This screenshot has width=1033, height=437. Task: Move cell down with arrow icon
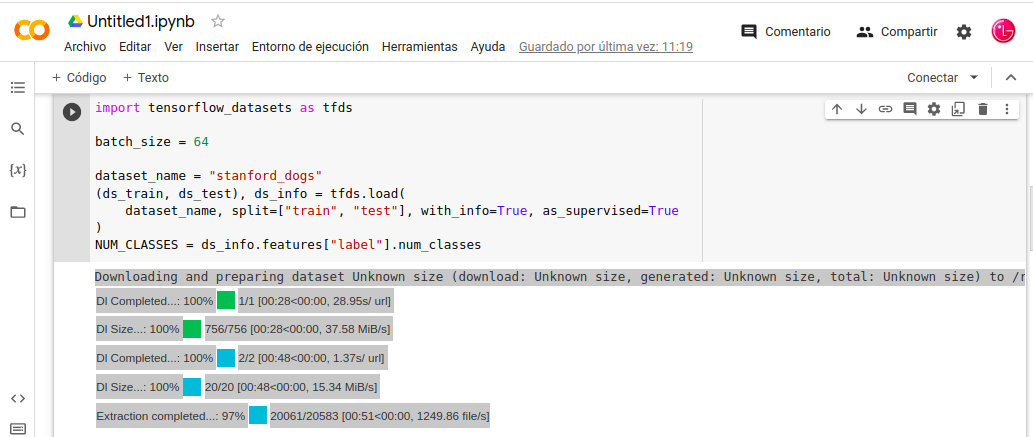pos(861,109)
